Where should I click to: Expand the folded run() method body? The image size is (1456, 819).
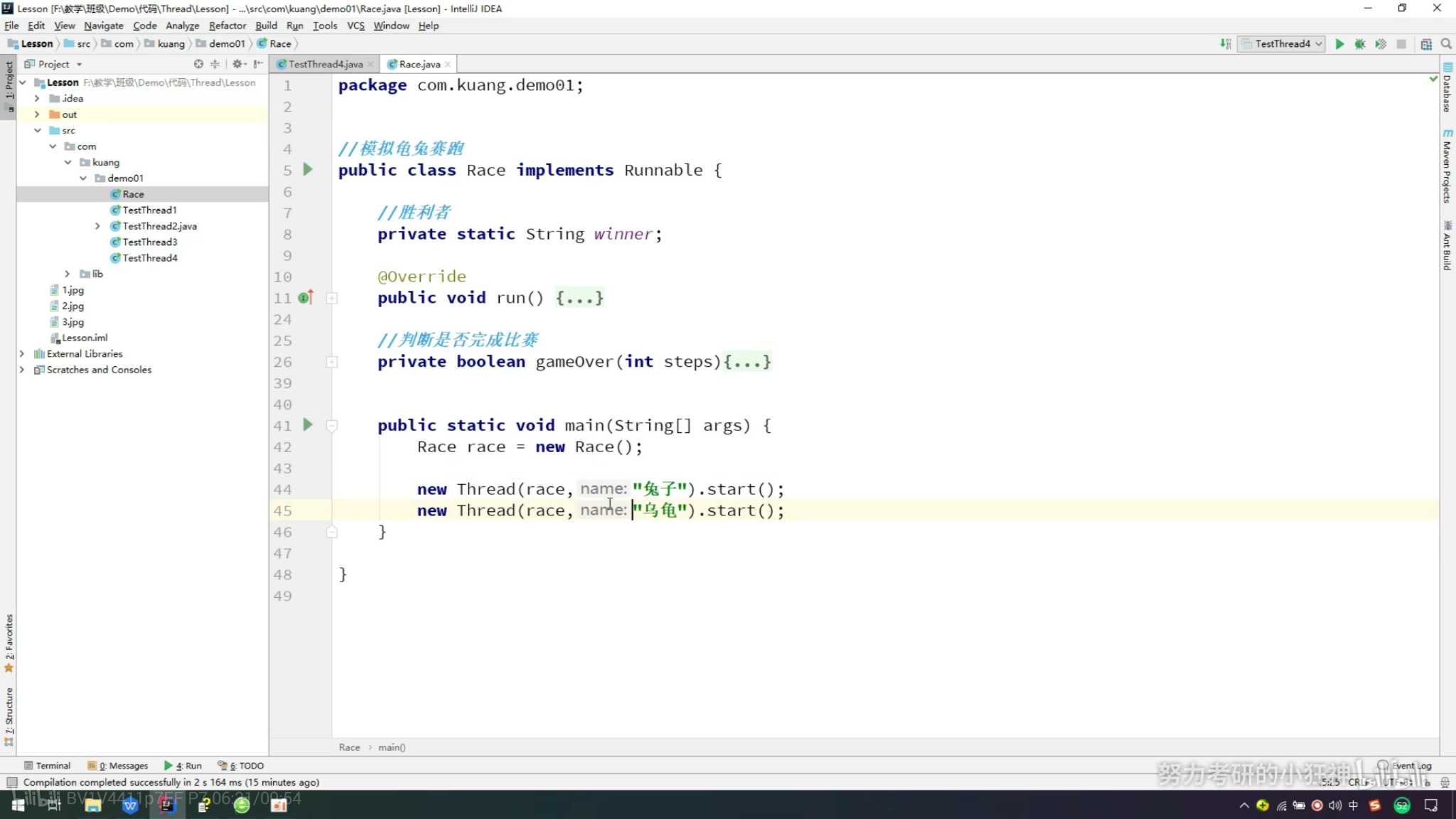point(331,298)
